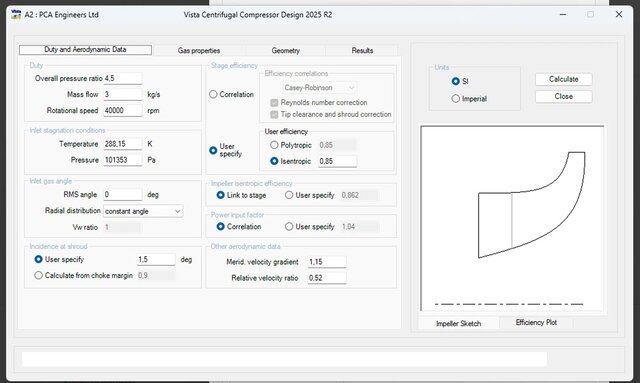
Task: Go to the Results tab
Action: point(362,51)
